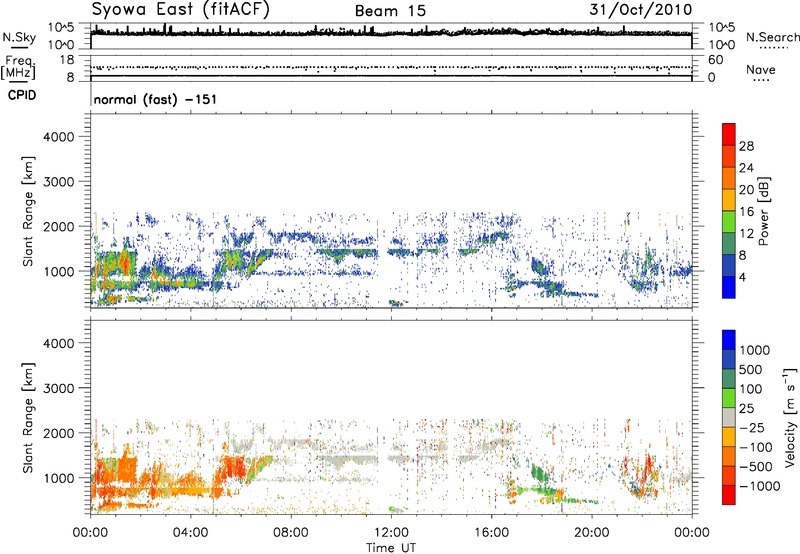The width and height of the screenshot is (800, 554).
Task: Click the 'Nave' legend label
Action: click(761, 69)
